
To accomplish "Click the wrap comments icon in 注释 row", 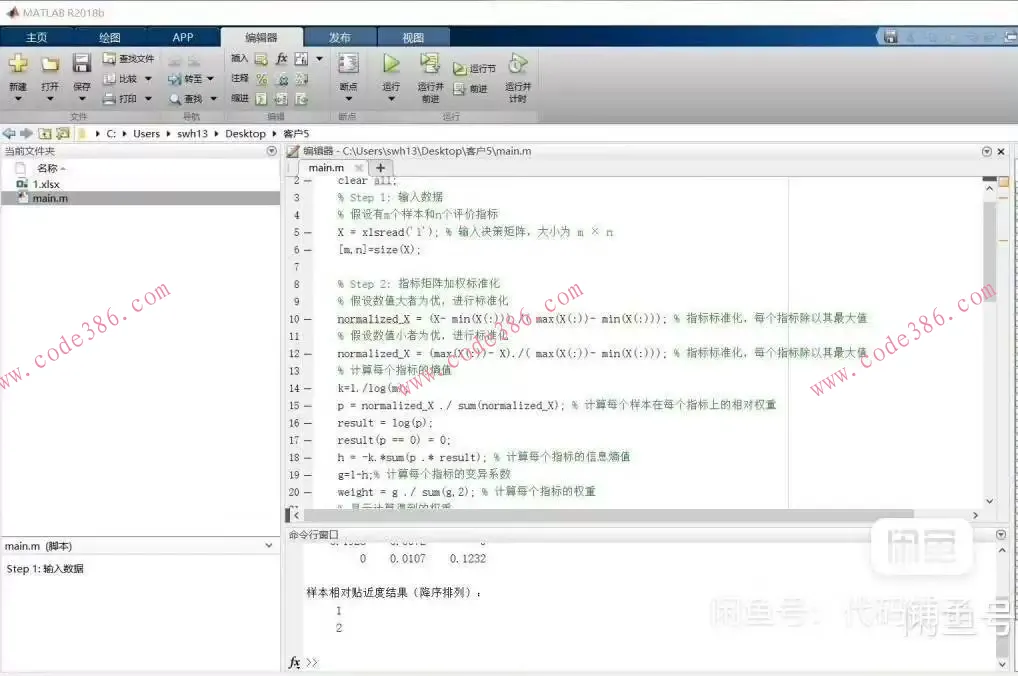I will [x=302, y=79].
